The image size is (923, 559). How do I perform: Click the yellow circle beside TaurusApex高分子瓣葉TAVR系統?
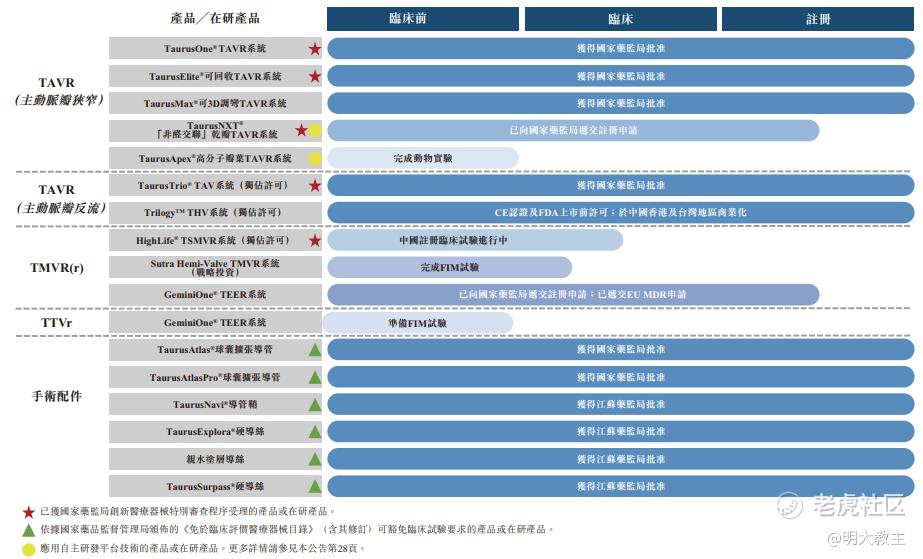tap(315, 158)
